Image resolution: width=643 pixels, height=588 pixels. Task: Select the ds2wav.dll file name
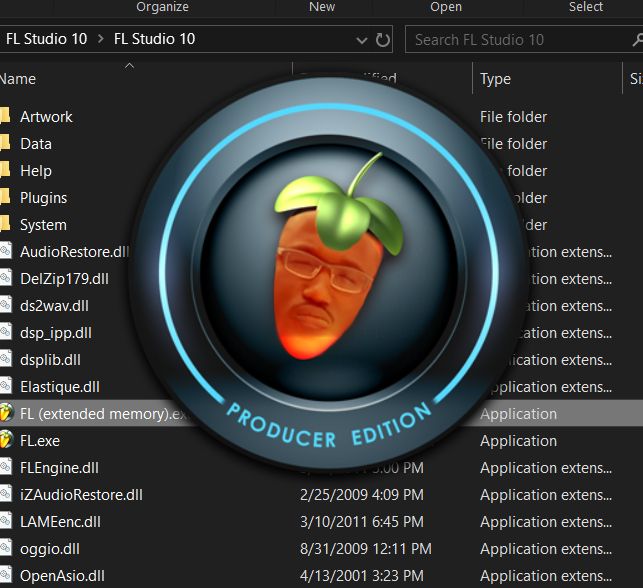[x=54, y=306]
